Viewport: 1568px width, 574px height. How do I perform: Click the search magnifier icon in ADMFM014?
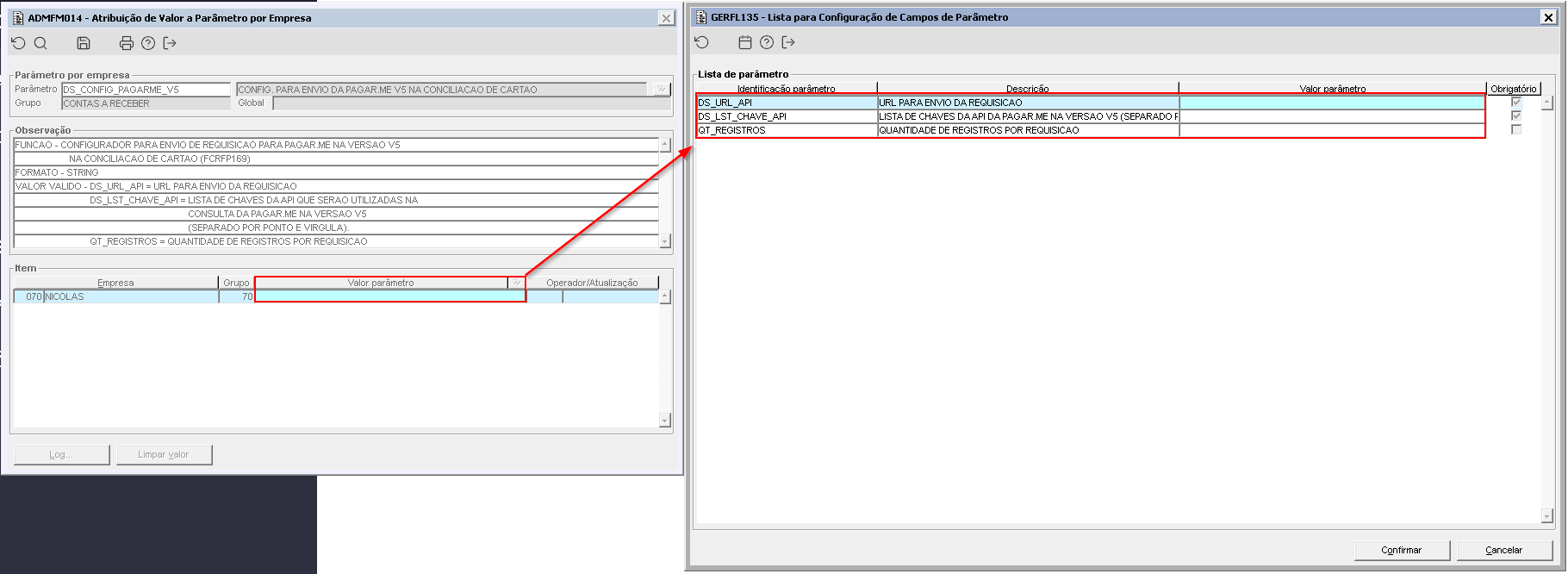[x=40, y=43]
